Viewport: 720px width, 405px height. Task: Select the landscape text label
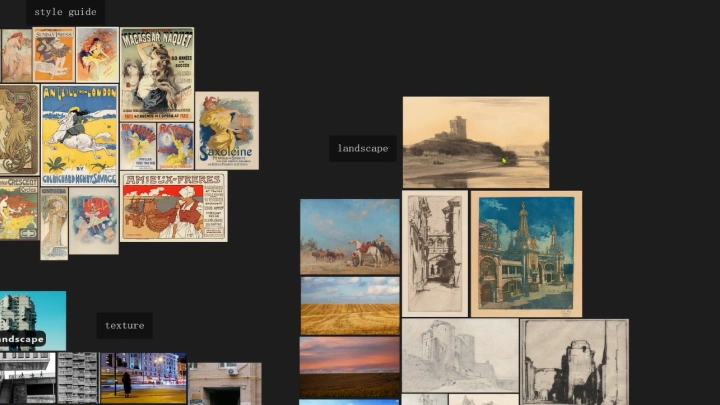pos(363,148)
